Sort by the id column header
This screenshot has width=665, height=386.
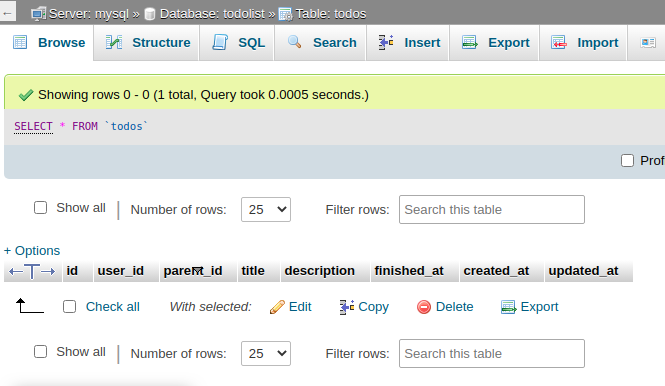pos(72,271)
